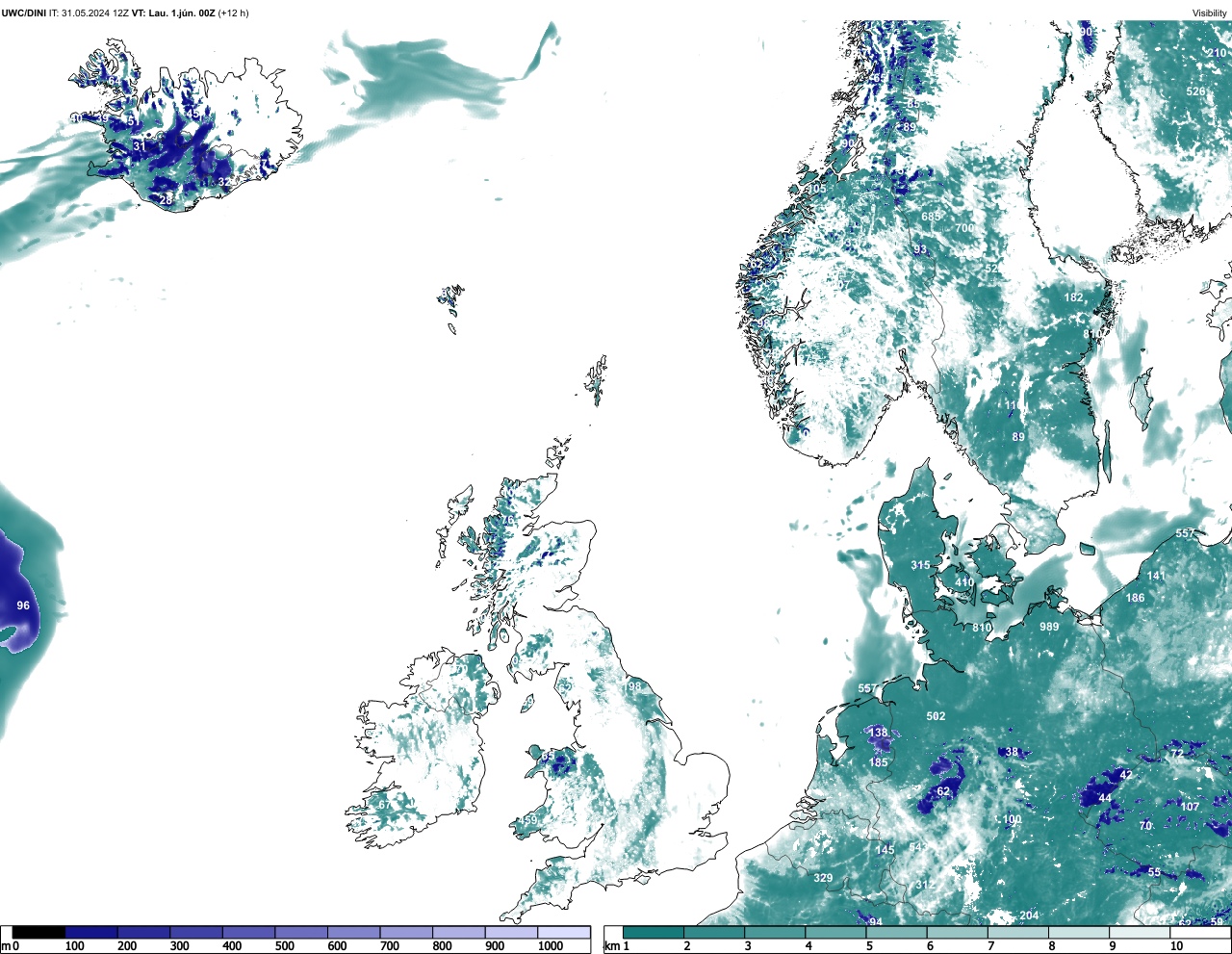Click the 'UWC/DINI' model name in header
This screenshot has height=954, width=1232.
pos(23,13)
